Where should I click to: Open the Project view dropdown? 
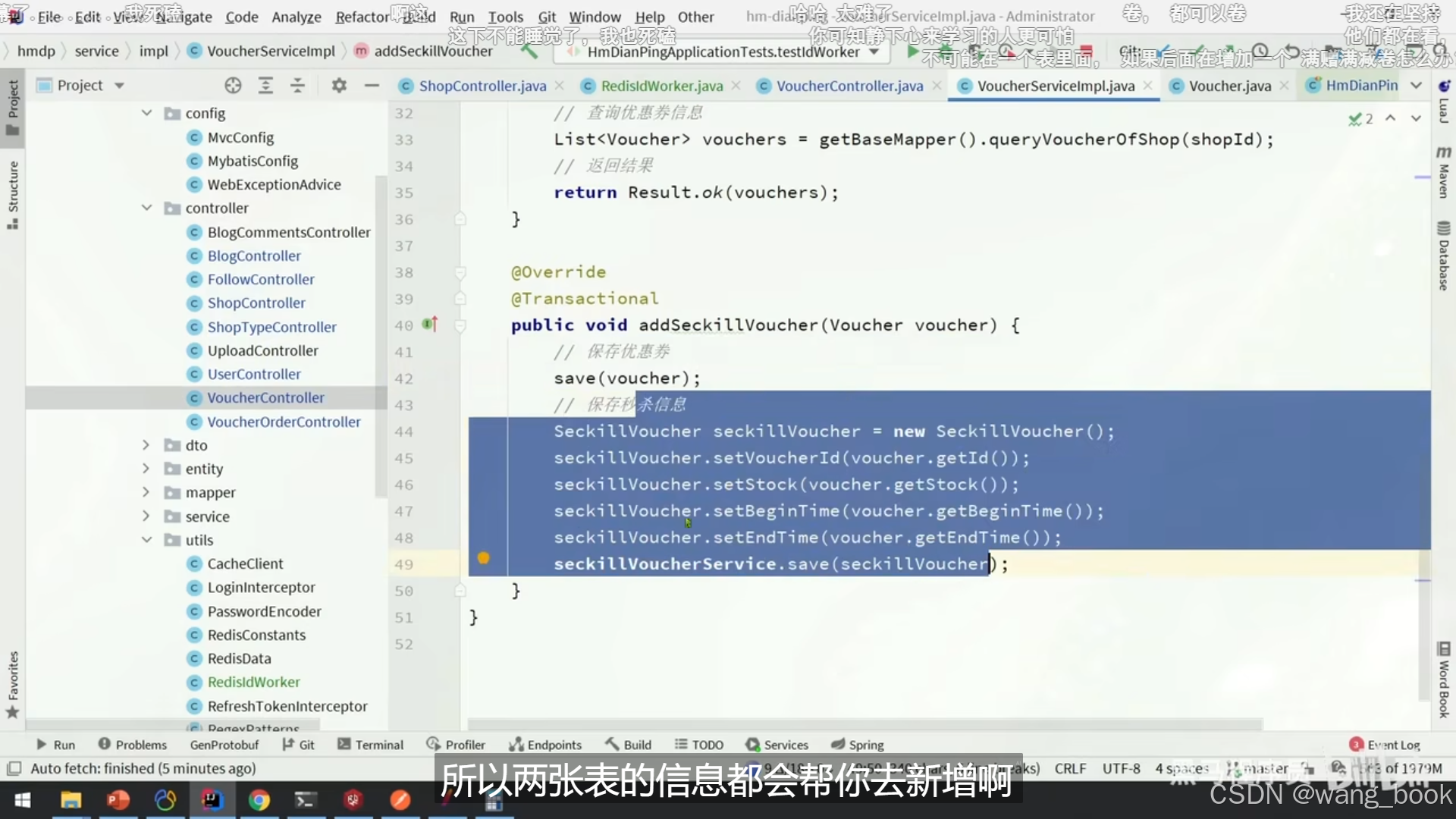click(119, 86)
